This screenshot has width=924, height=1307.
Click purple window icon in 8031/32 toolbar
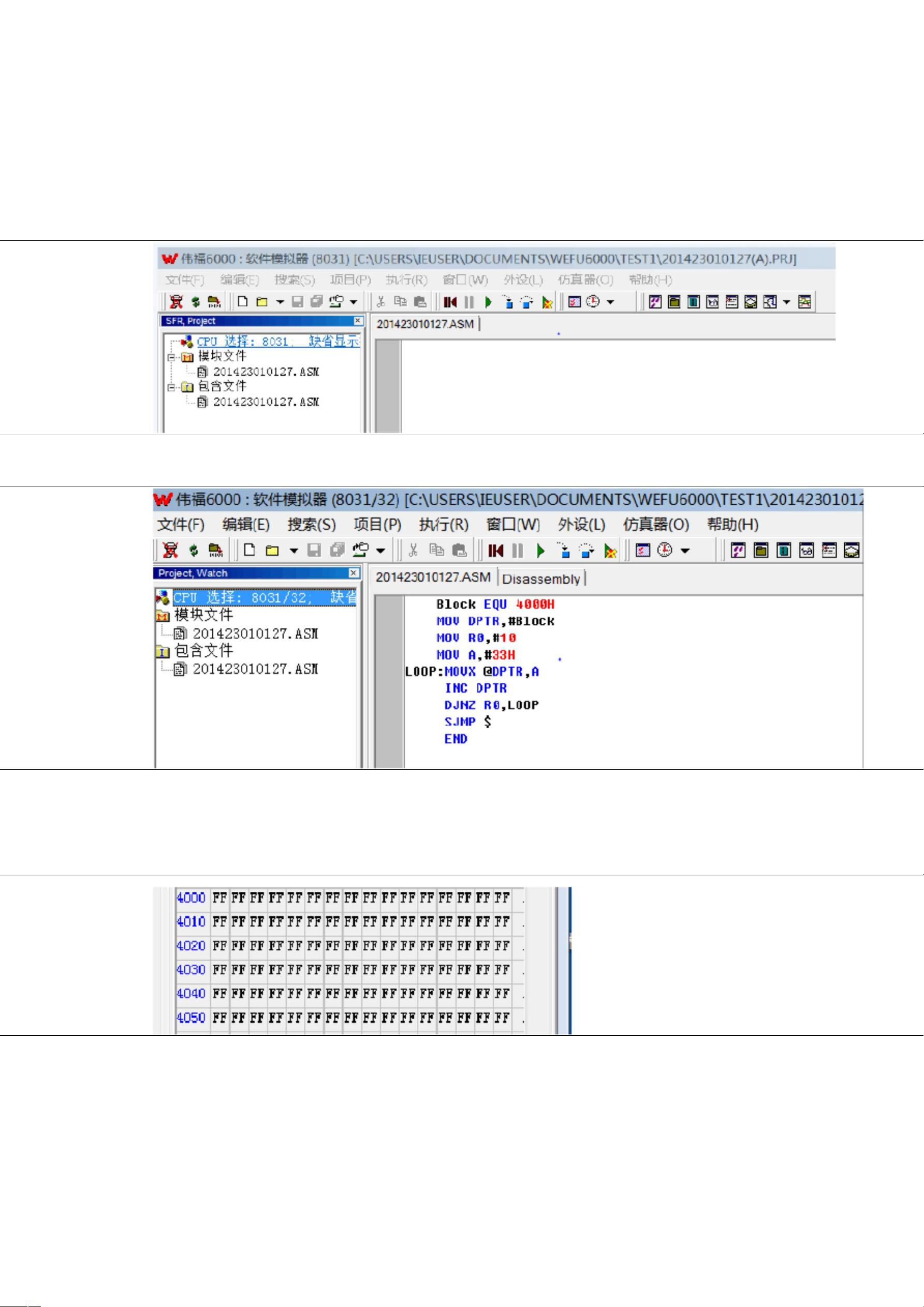click(x=738, y=550)
